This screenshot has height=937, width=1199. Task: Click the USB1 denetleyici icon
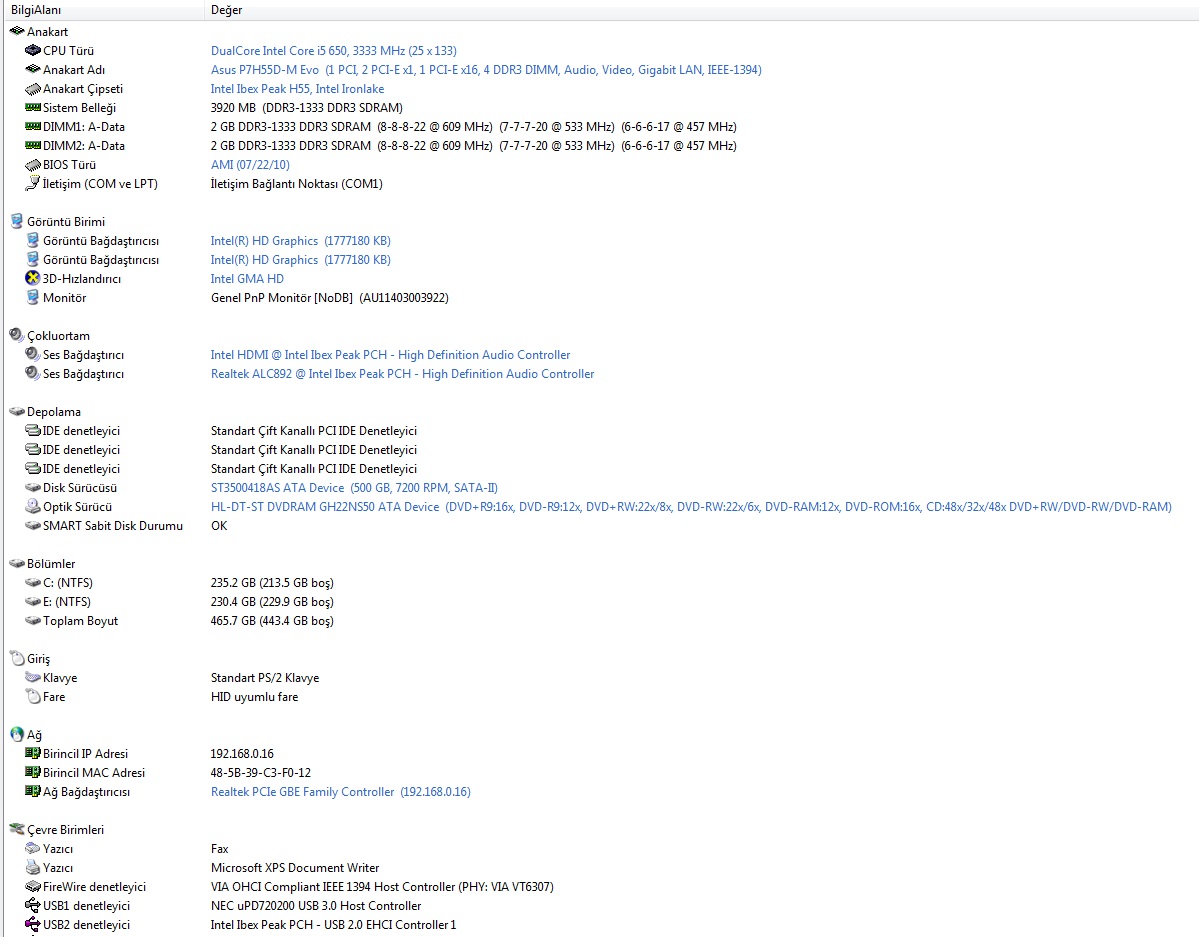(32, 906)
